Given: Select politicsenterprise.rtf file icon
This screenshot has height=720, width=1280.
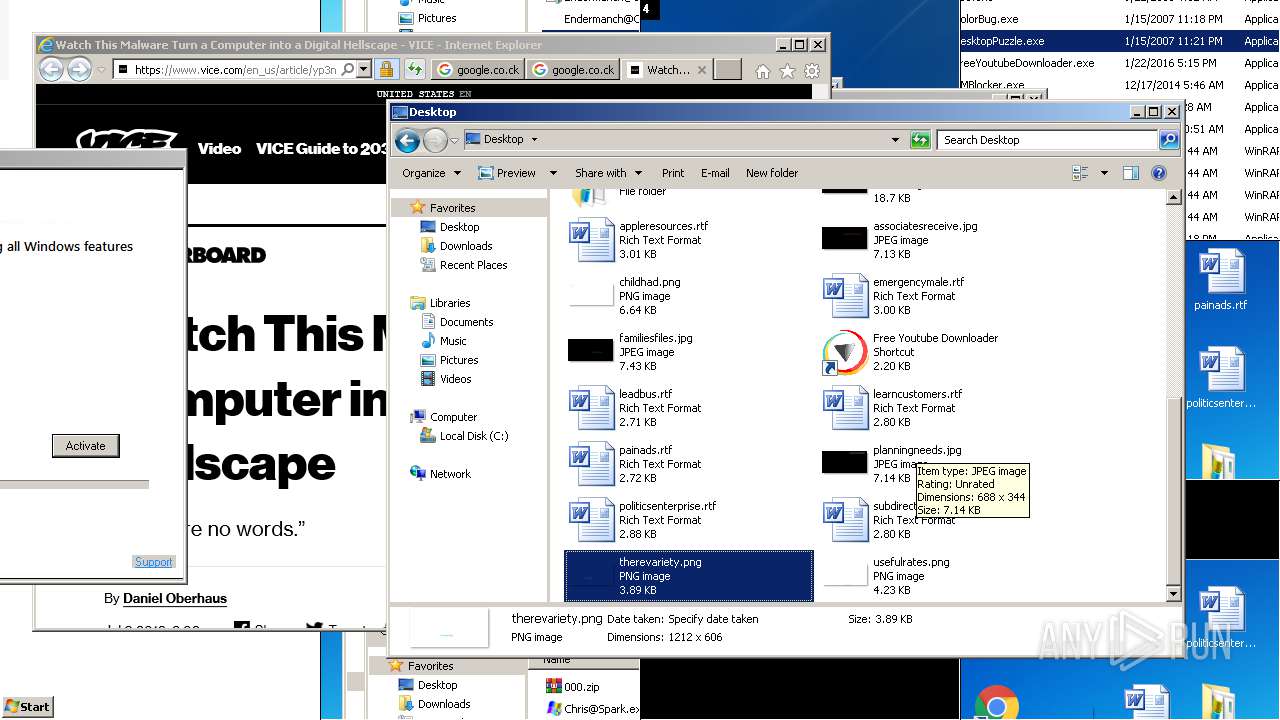Looking at the screenshot, I should click(x=592, y=520).
